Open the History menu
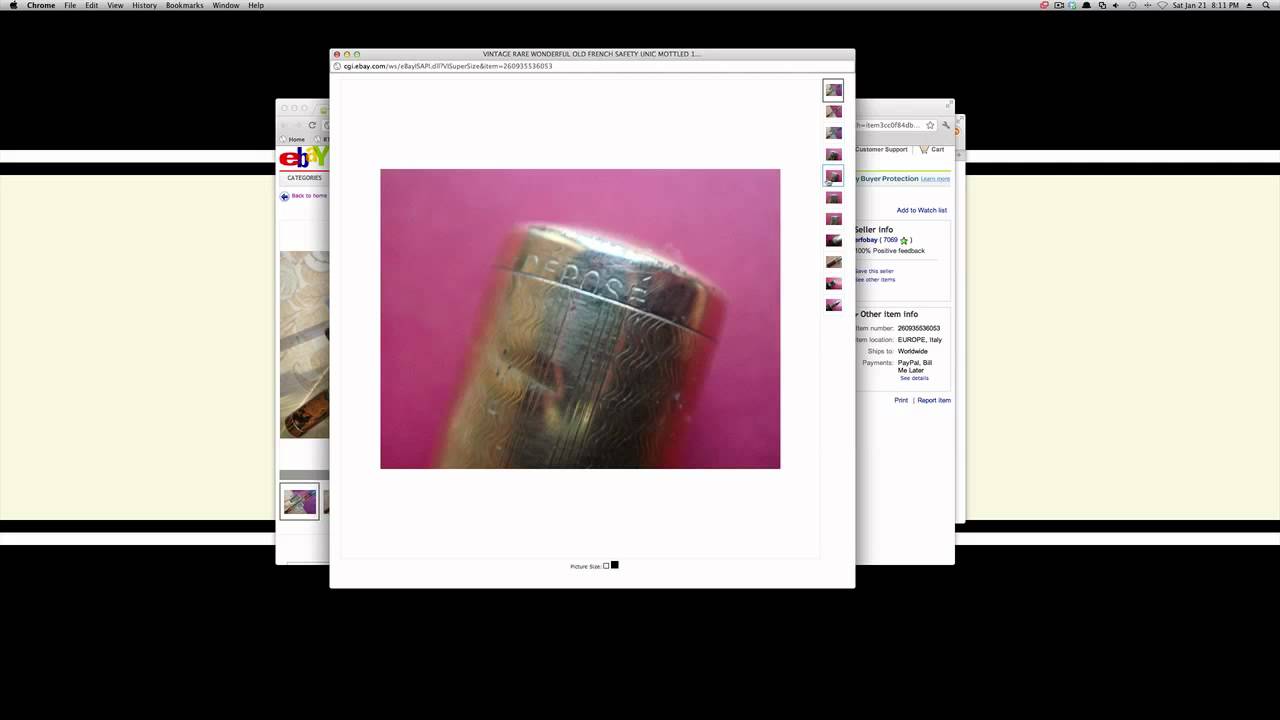Screen dimensions: 1280x720 144,5
